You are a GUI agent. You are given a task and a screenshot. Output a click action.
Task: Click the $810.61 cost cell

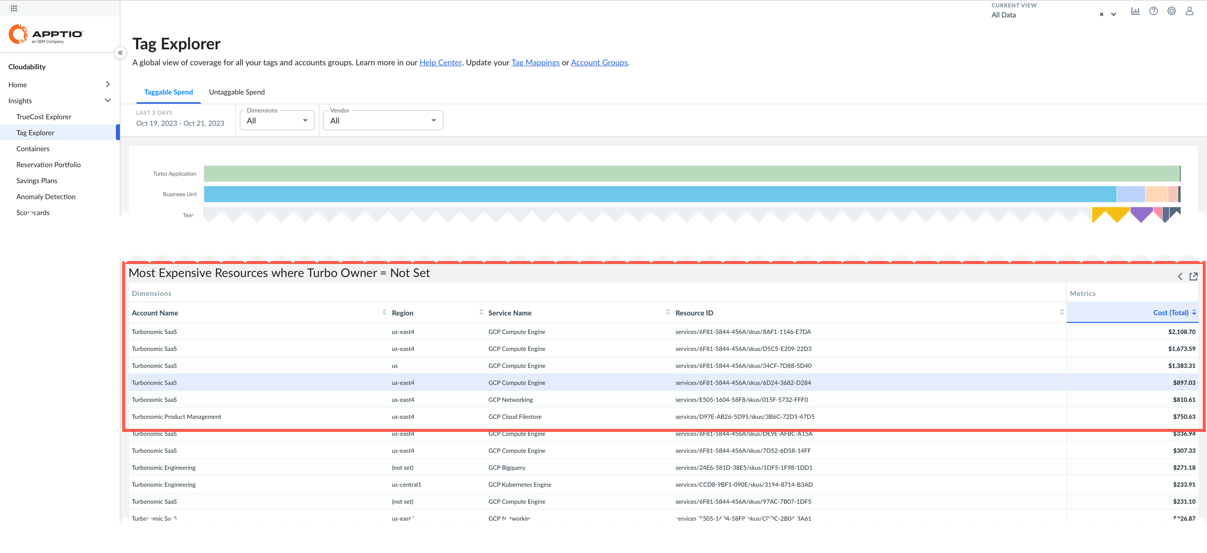pos(1184,399)
